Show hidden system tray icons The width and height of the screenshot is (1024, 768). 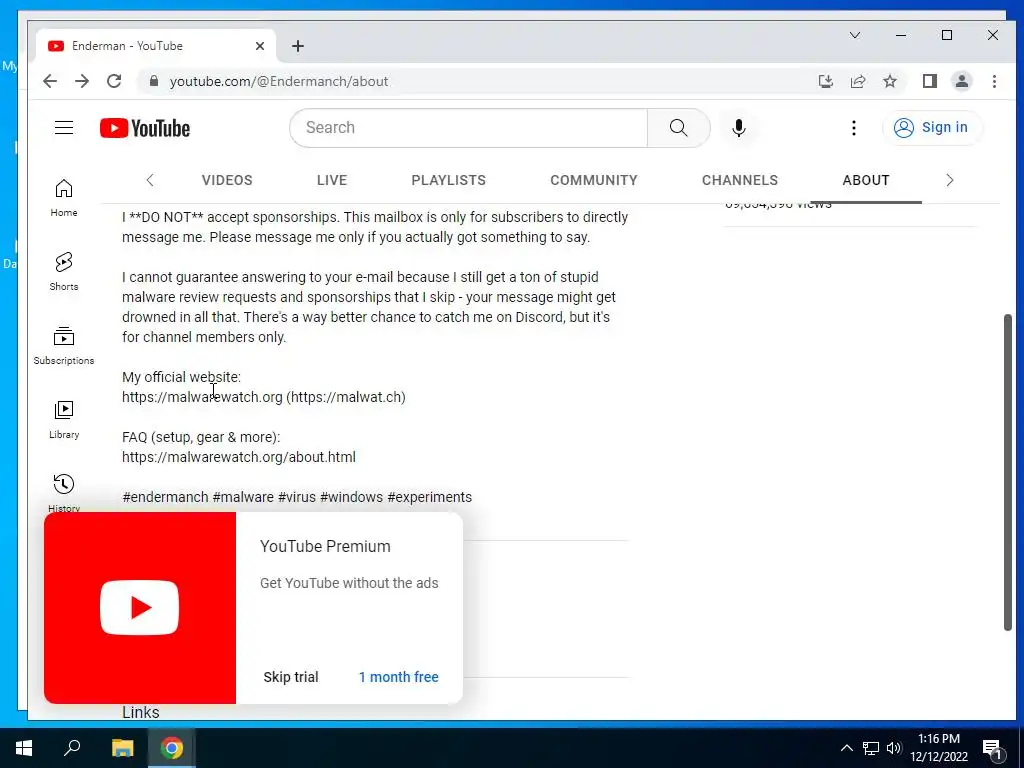point(846,748)
